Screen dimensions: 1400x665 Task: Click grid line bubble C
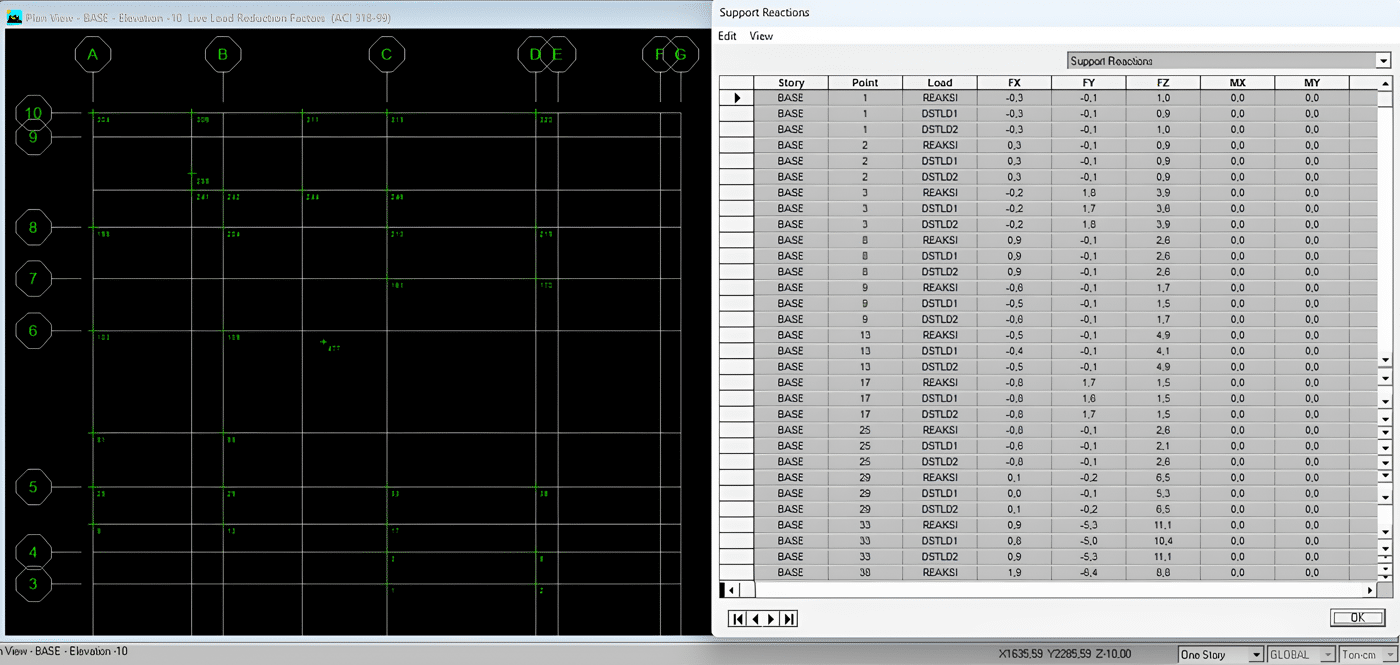386,55
